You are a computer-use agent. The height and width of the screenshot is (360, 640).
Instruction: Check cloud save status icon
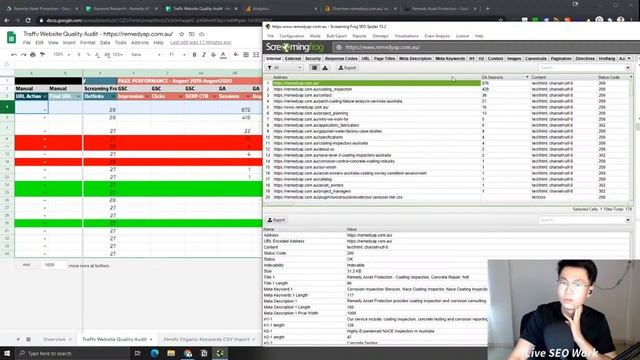(202, 34)
